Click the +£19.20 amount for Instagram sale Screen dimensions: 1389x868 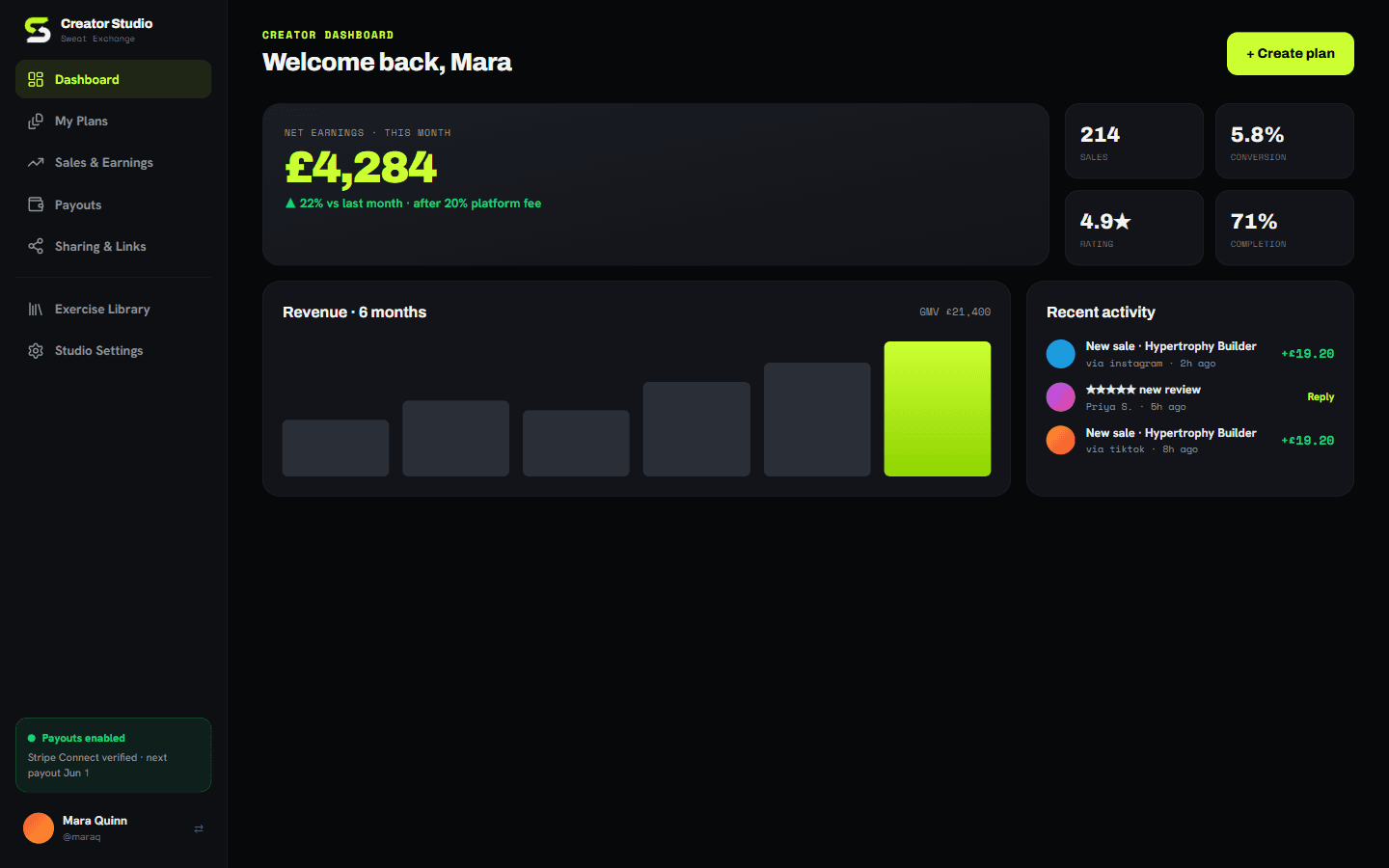tap(1308, 354)
